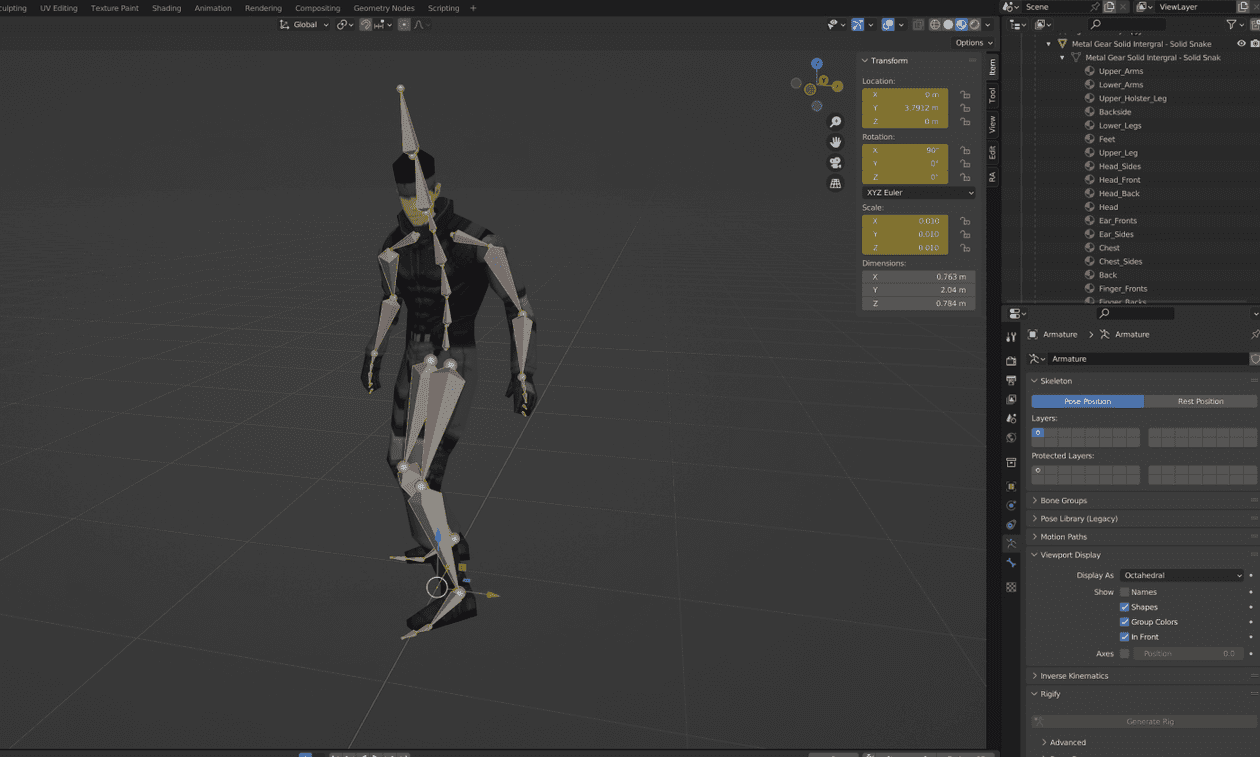Toggle the Rotation Z lock

click(x=965, y=177)
